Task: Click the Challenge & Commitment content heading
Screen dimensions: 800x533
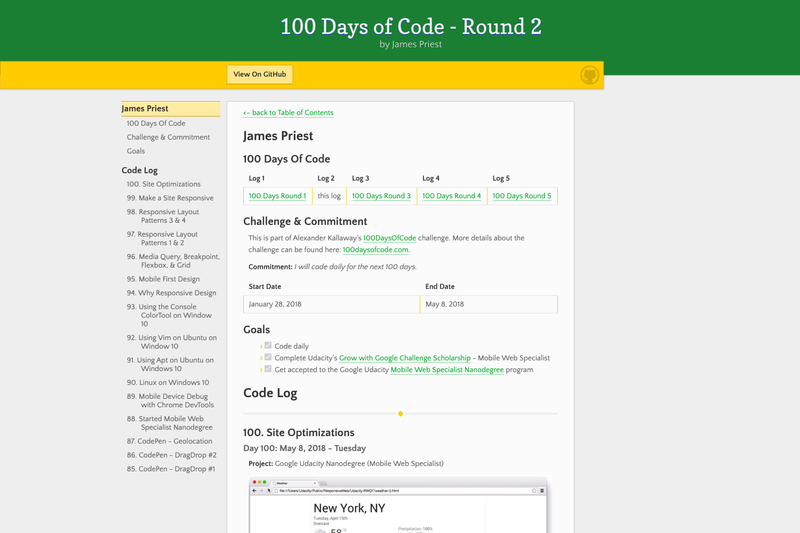Action: tap(305, 221)
